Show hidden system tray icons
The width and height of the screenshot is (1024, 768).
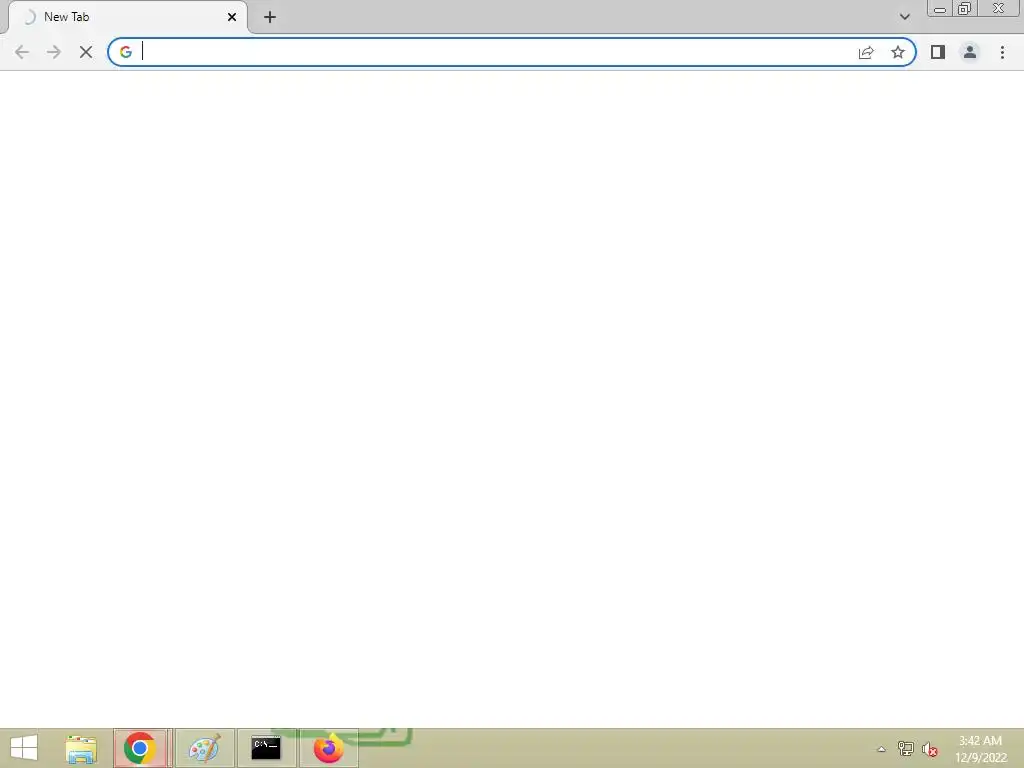coord(881,749)
